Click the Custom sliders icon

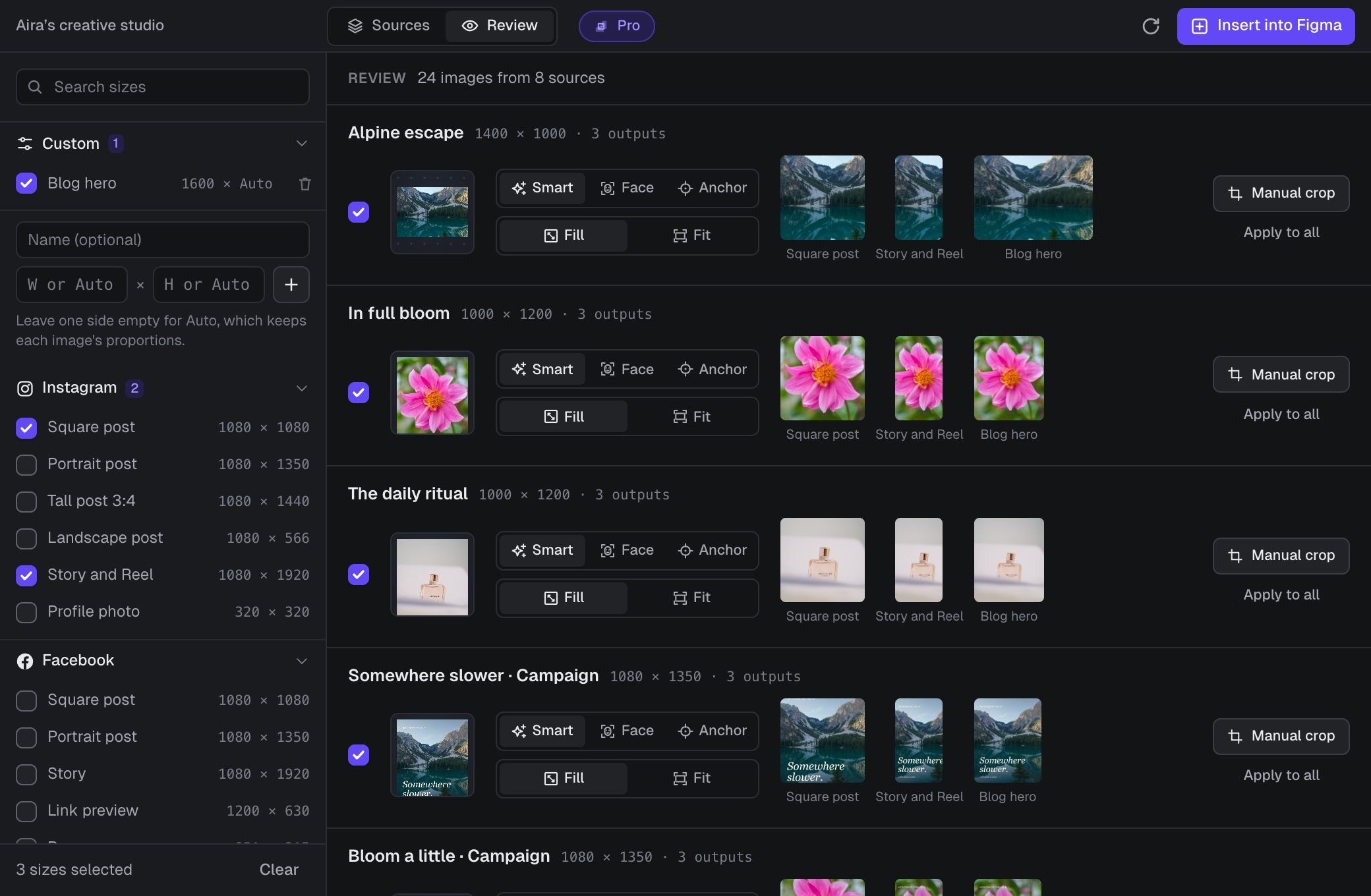point(25,144)
